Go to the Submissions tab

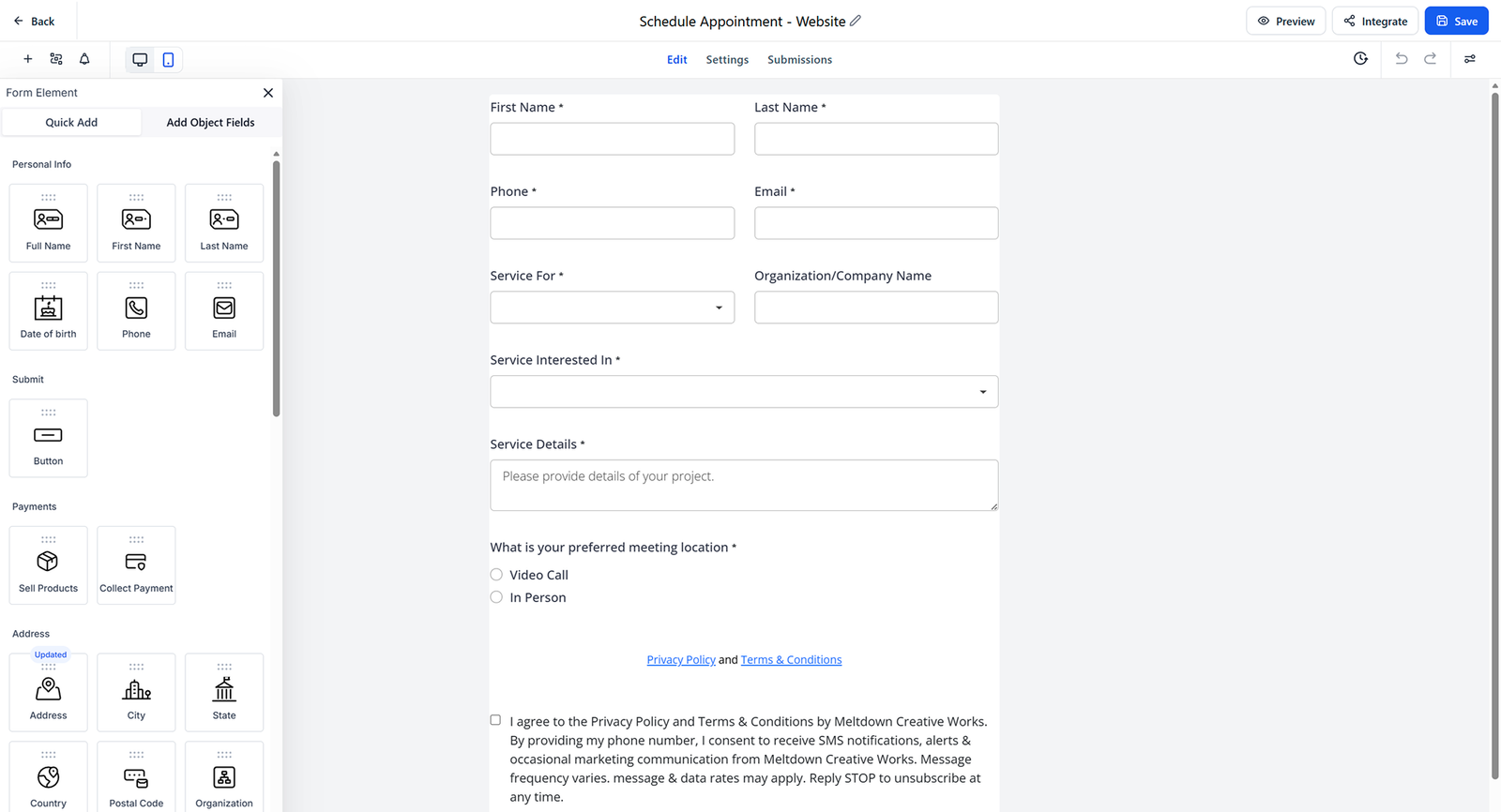[799, 60]
